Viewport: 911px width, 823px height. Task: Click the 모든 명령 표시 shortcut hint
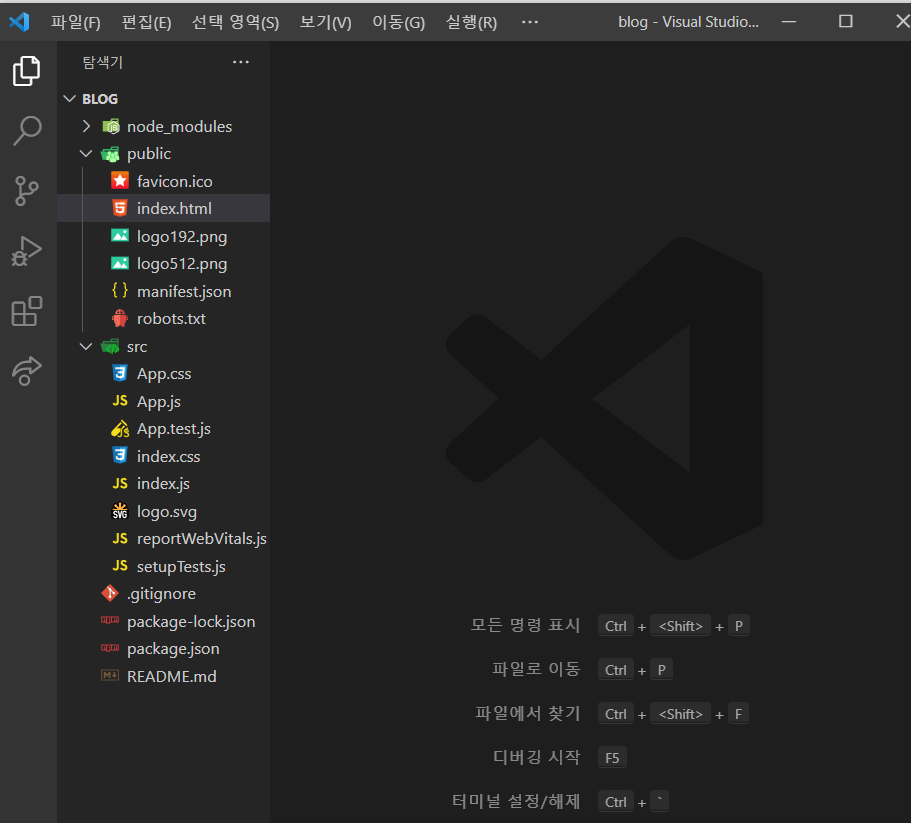click(525, 625)
